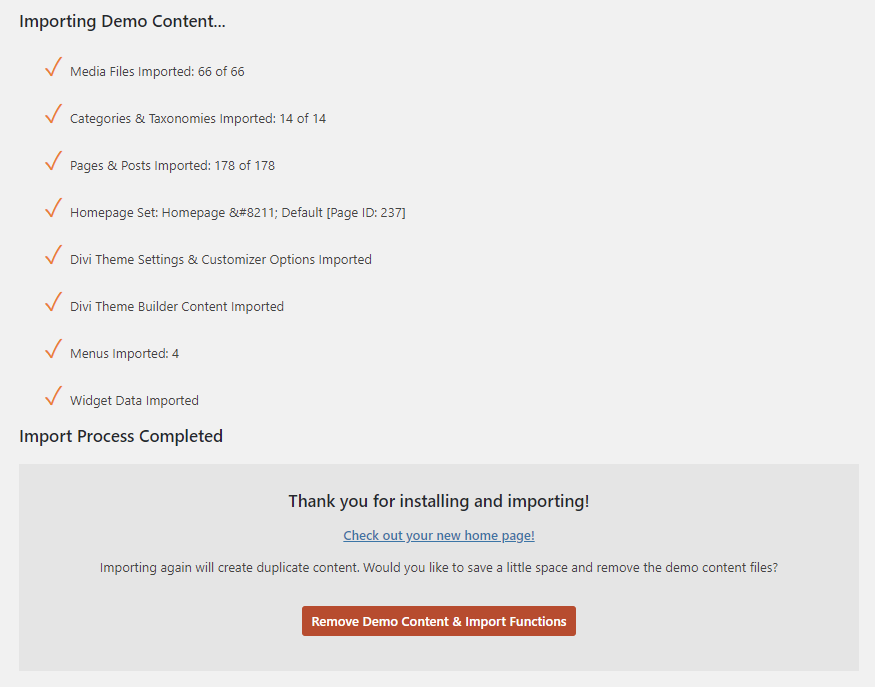The image size is (875, 687).
Task: Click the checkmark beside Homepage Set
Action: (x=54, y=208)
